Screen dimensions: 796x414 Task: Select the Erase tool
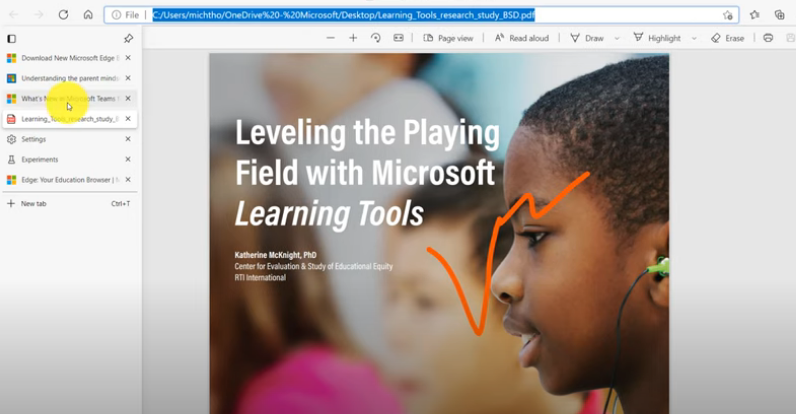pos(727,38)
